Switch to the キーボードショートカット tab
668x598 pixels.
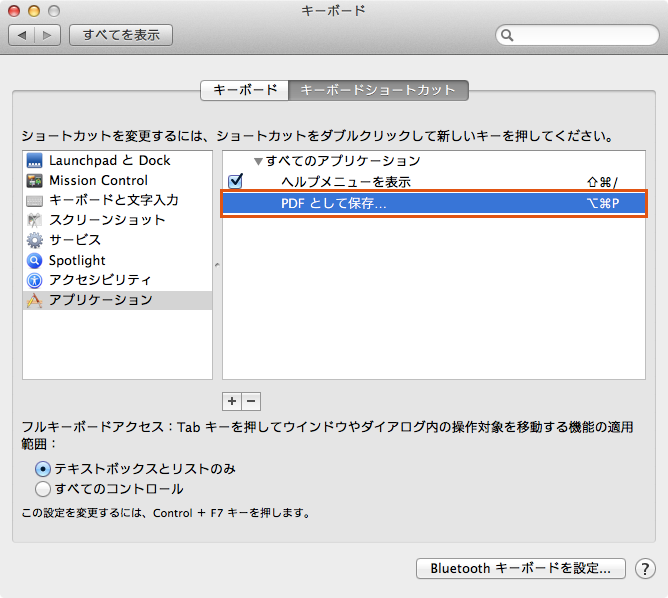point(378,90)
